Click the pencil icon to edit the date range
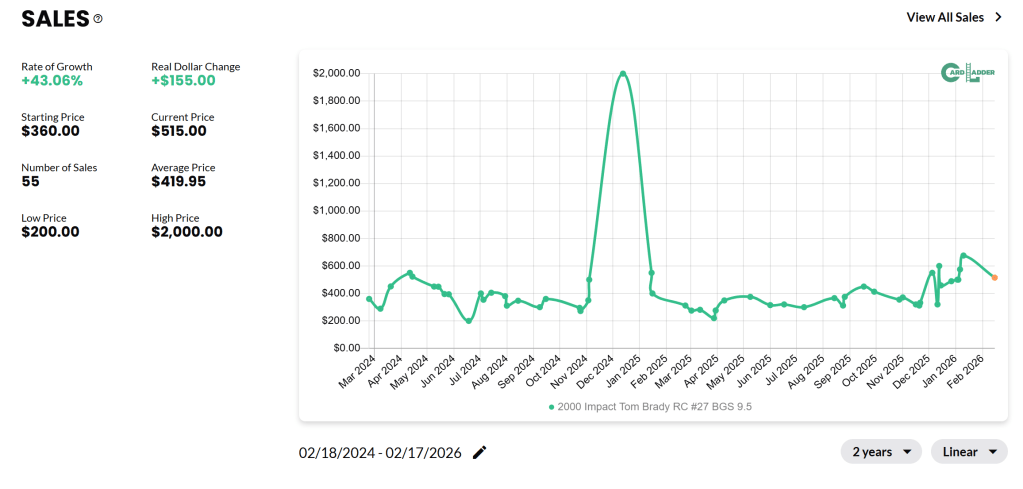 (x=480, y=453)
